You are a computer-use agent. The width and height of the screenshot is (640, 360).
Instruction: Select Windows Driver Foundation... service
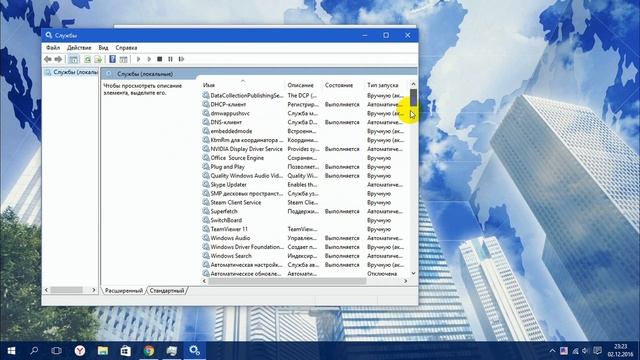click(305, 247)
